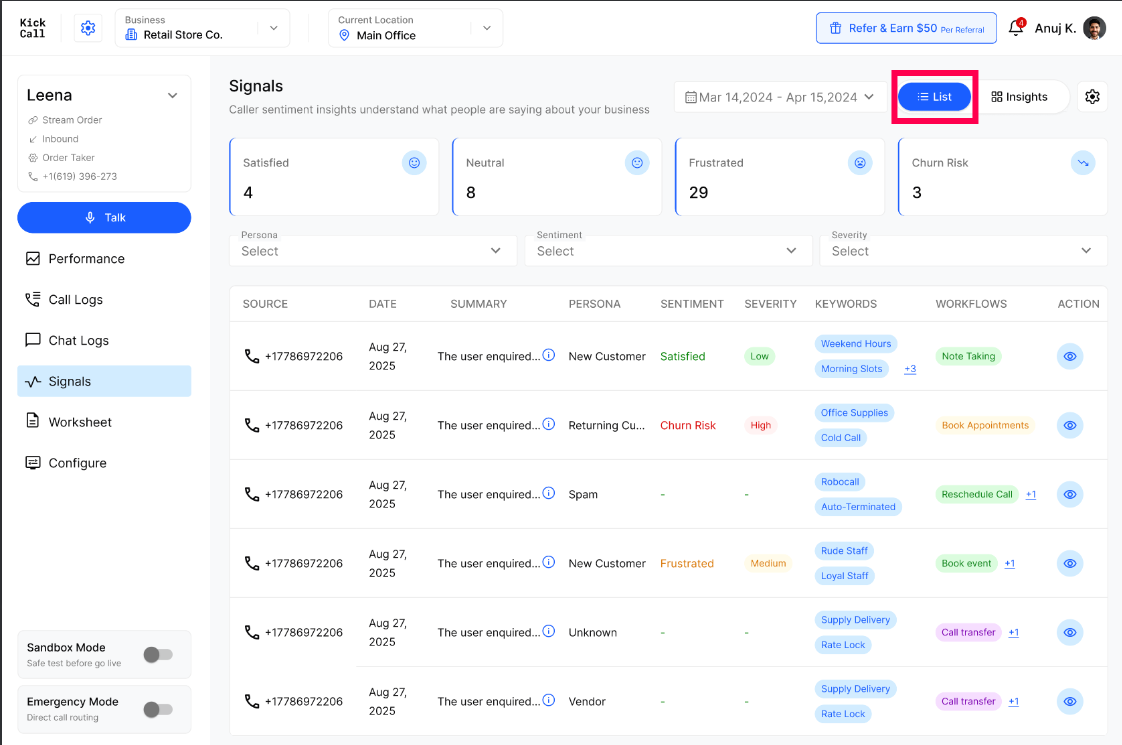
Task: Click the Weekend Hours keyword tag
Action: (x=856, y=344)
